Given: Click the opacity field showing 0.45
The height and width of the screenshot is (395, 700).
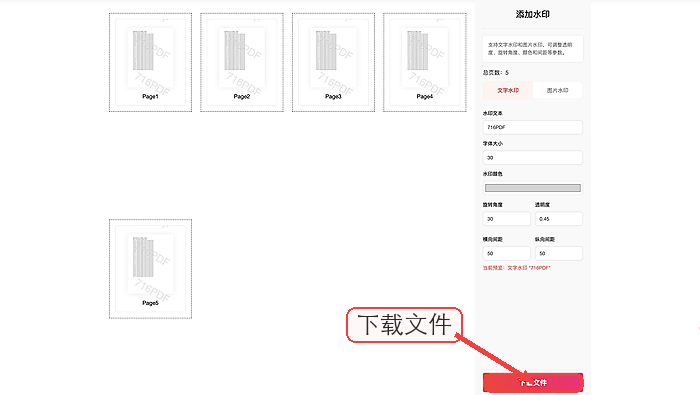Looking at the screenshot, I should (559, 219).
